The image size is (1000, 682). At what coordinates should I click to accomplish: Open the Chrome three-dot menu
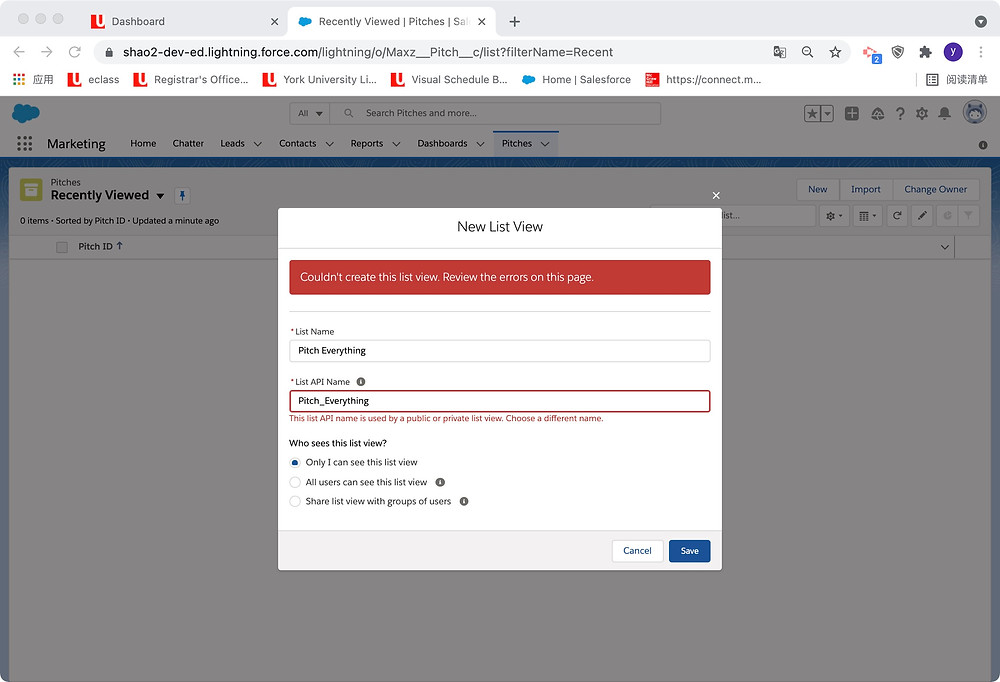[x=981, y=52]
